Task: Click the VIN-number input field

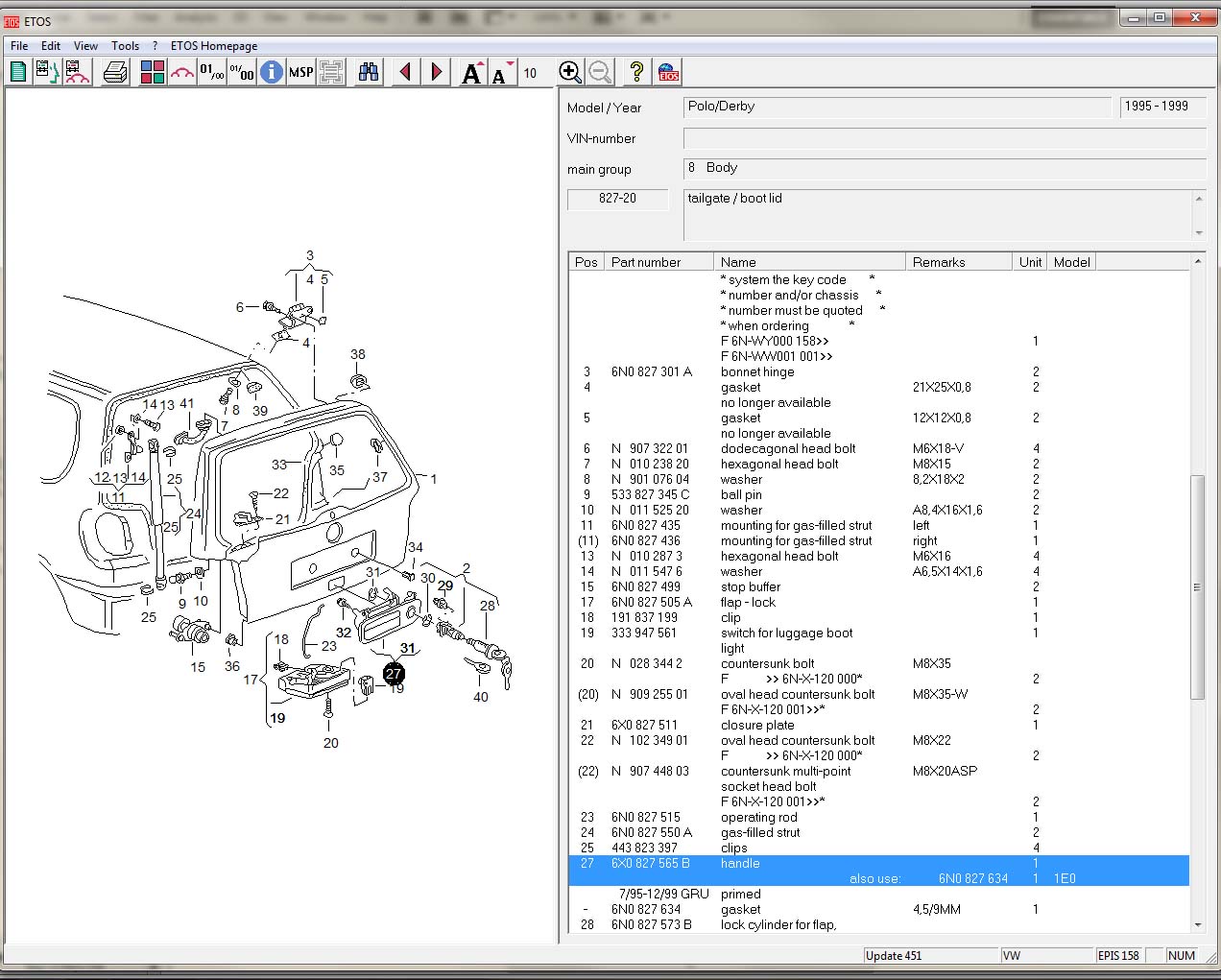Action: coord(944,139)
